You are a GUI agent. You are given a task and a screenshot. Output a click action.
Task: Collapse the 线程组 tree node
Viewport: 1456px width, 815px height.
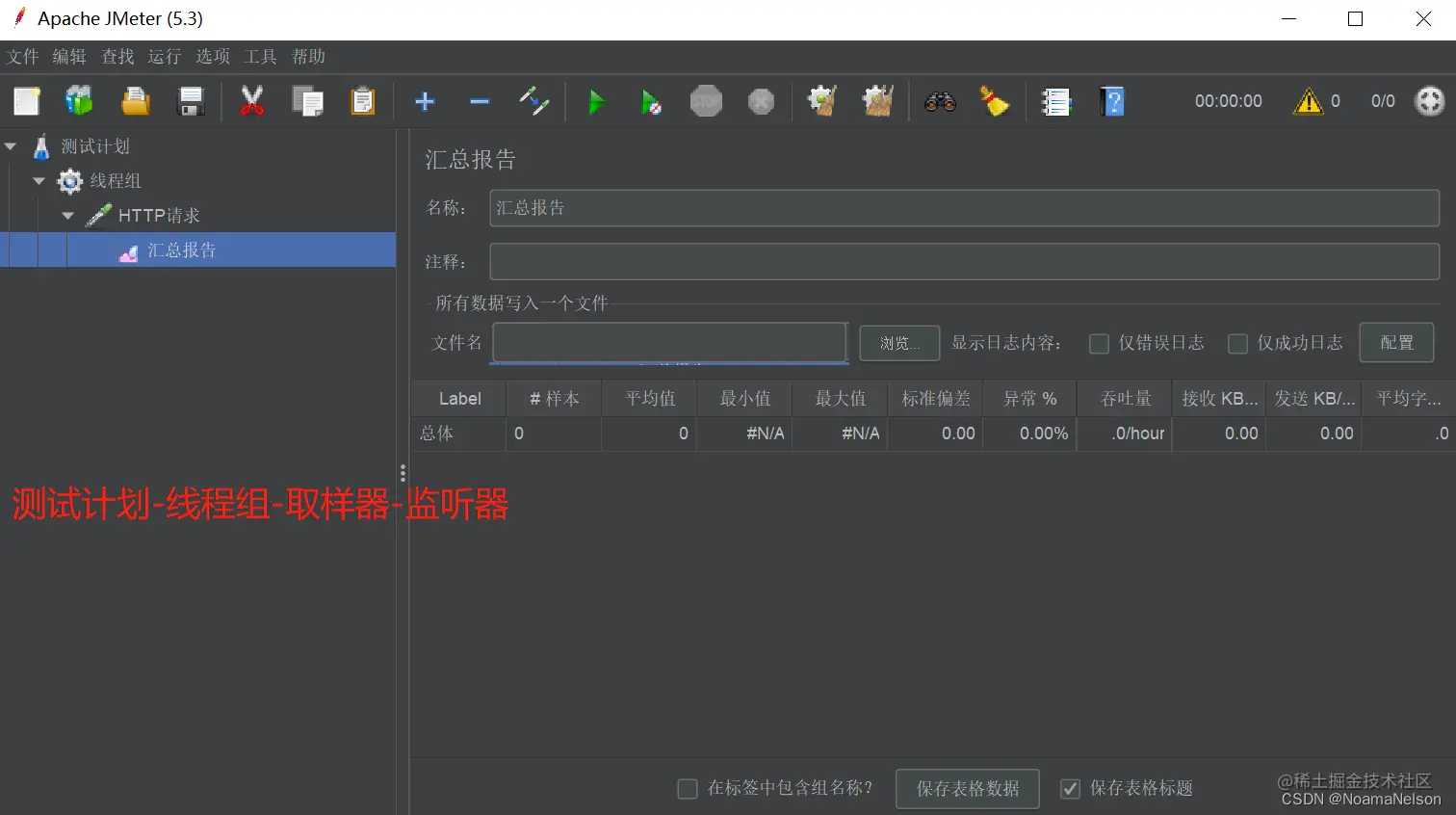click(39, 180)
